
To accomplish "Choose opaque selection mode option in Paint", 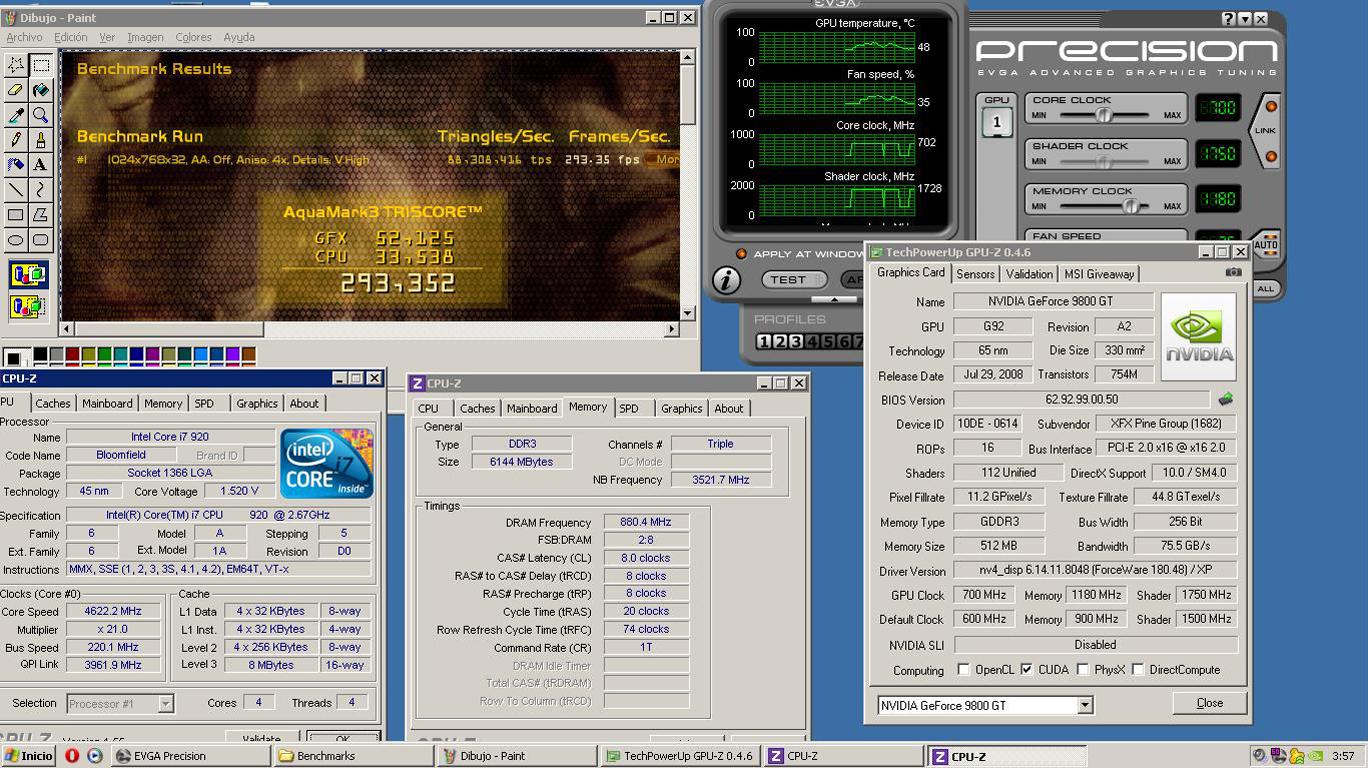I will 29,274.
